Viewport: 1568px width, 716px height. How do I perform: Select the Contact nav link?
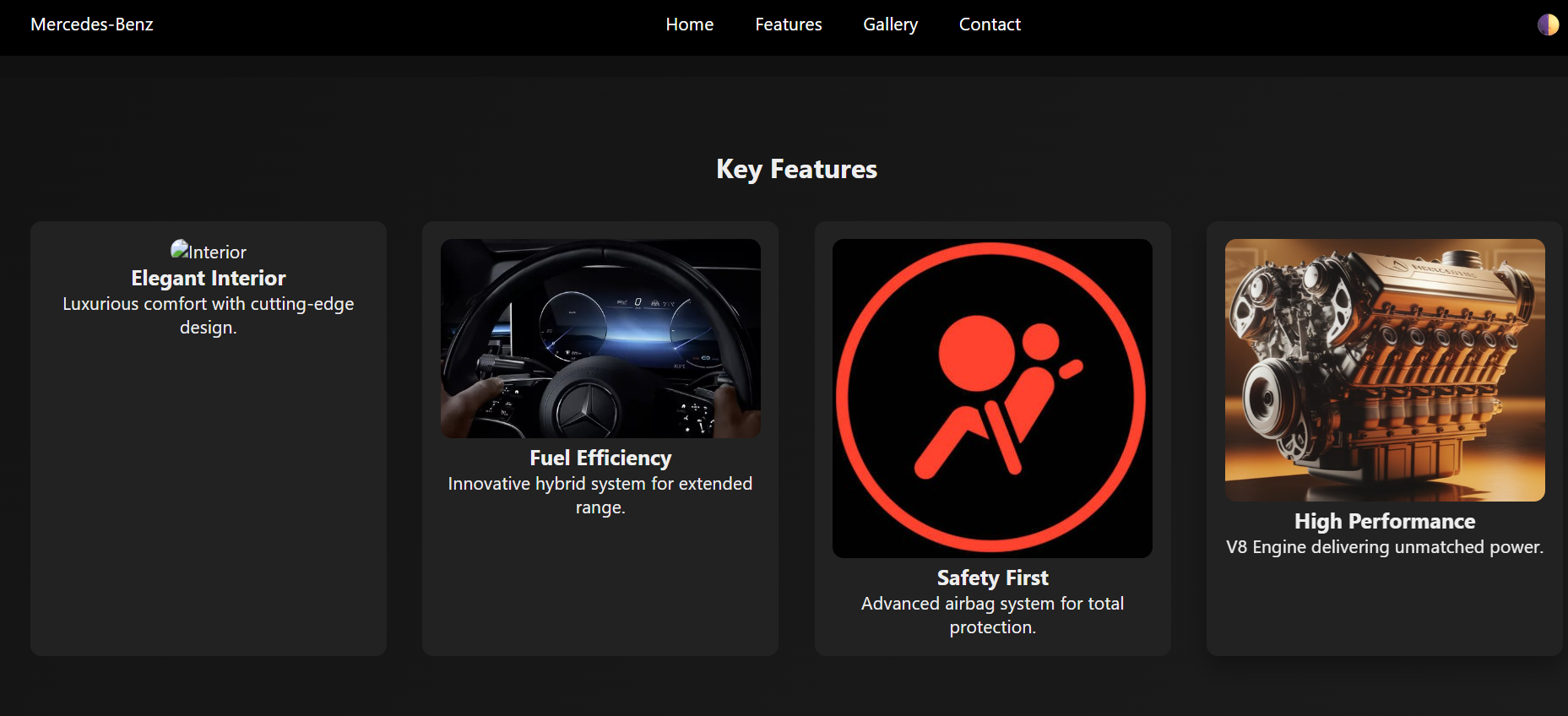[x=990, y=24]
